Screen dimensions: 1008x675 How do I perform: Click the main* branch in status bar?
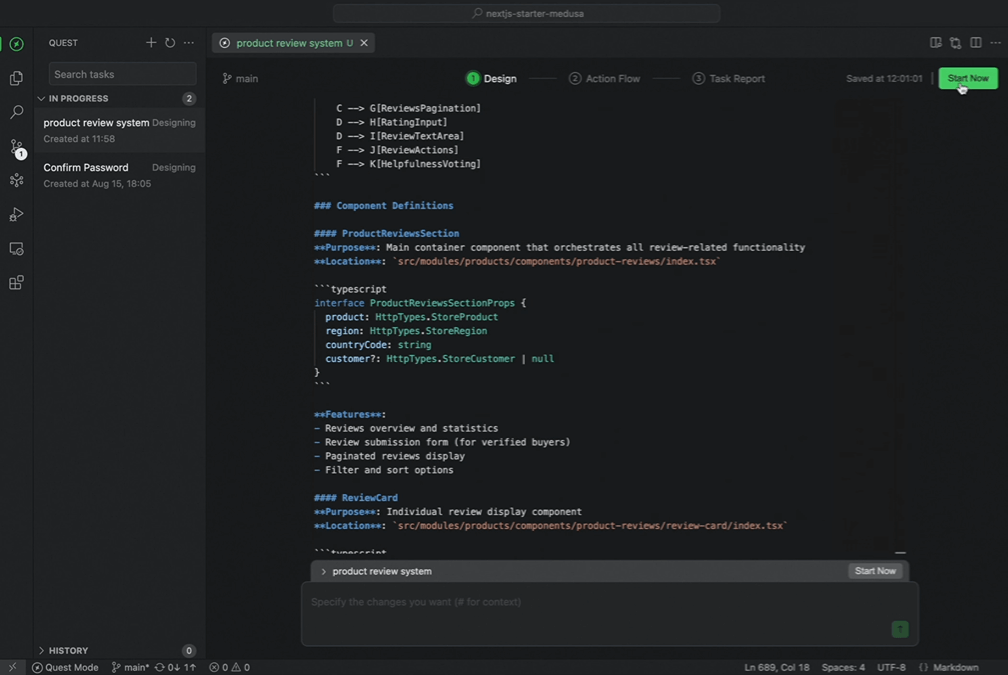coord(130,667)
